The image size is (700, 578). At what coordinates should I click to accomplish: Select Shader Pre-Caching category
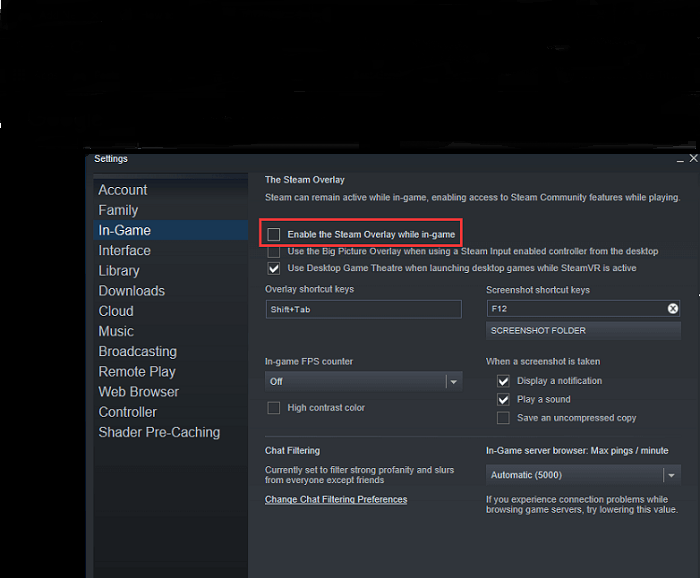coord(171,432)
